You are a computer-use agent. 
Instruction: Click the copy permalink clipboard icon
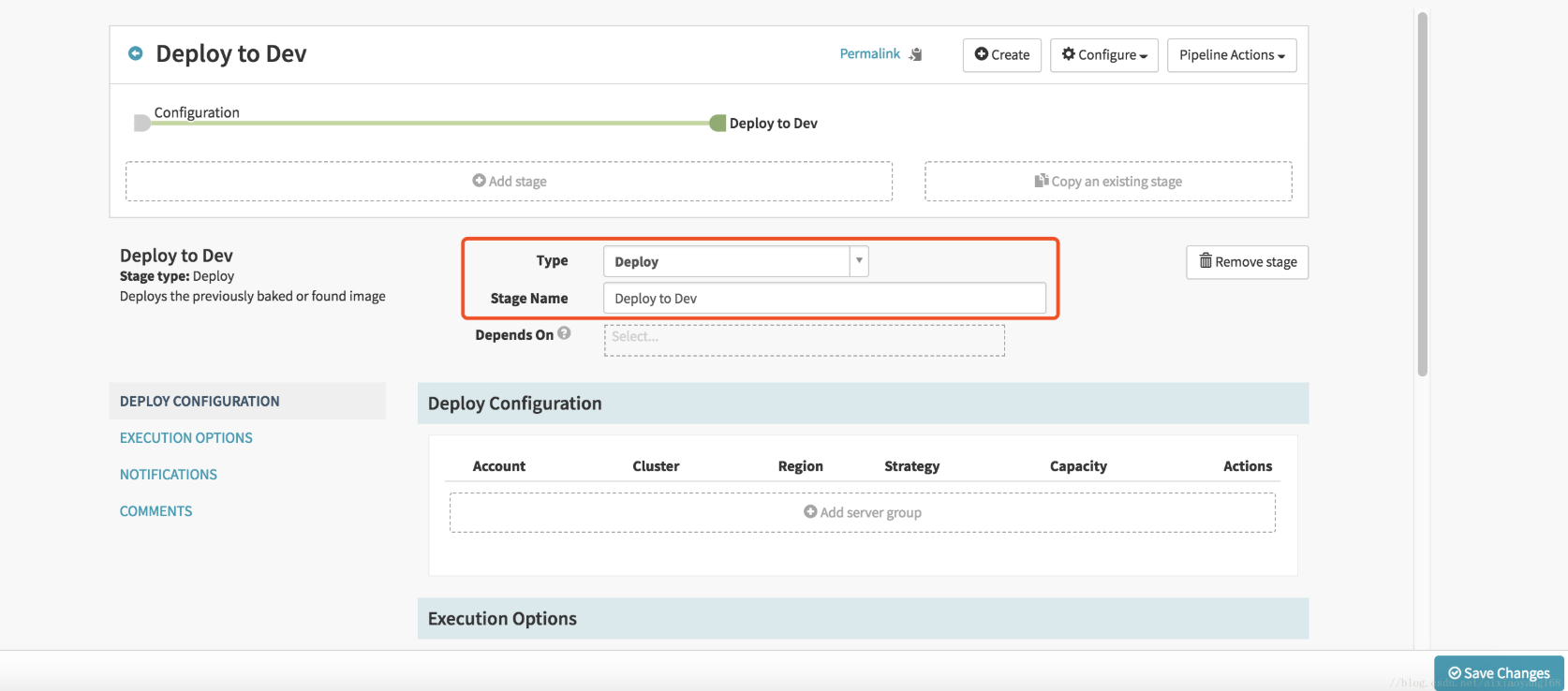coord(915,54)
